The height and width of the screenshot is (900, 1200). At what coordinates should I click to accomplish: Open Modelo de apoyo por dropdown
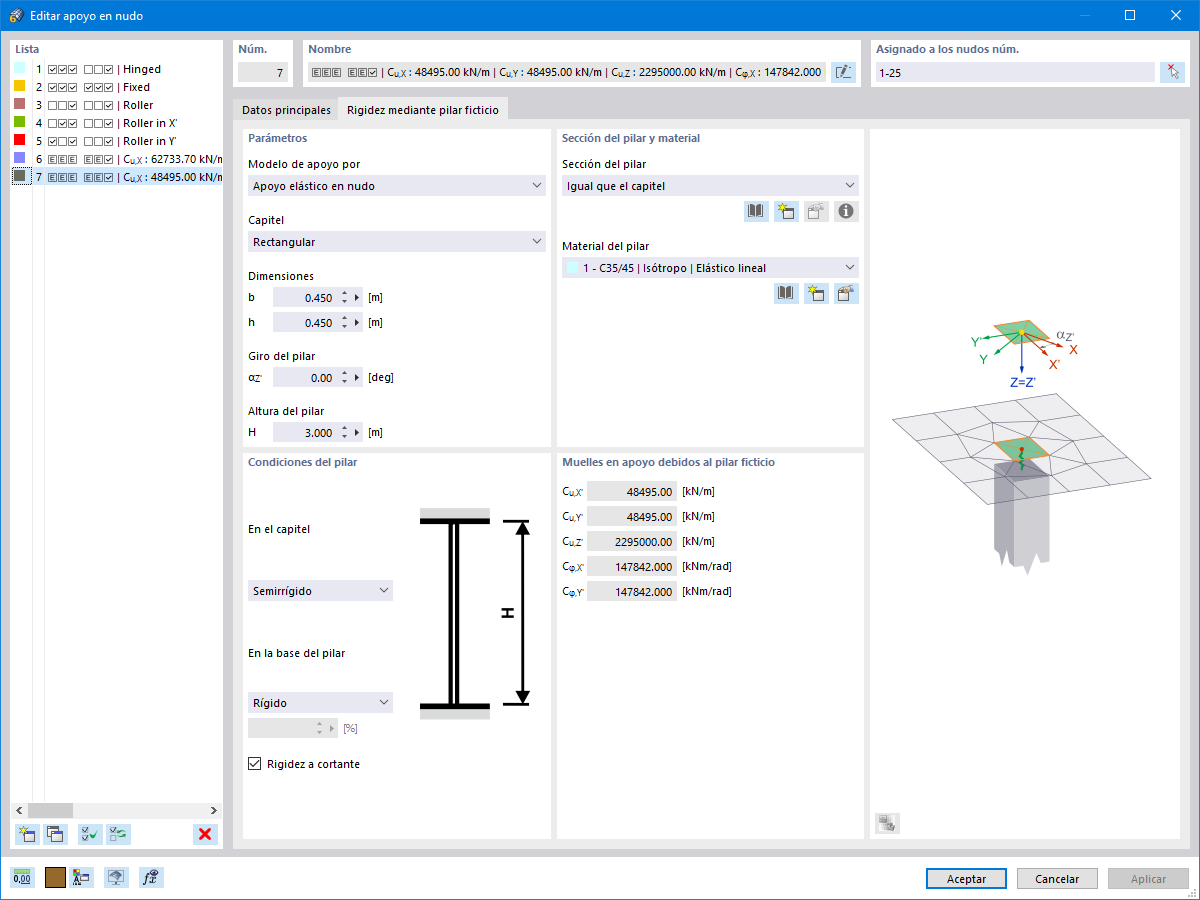(x=396, y=186)
